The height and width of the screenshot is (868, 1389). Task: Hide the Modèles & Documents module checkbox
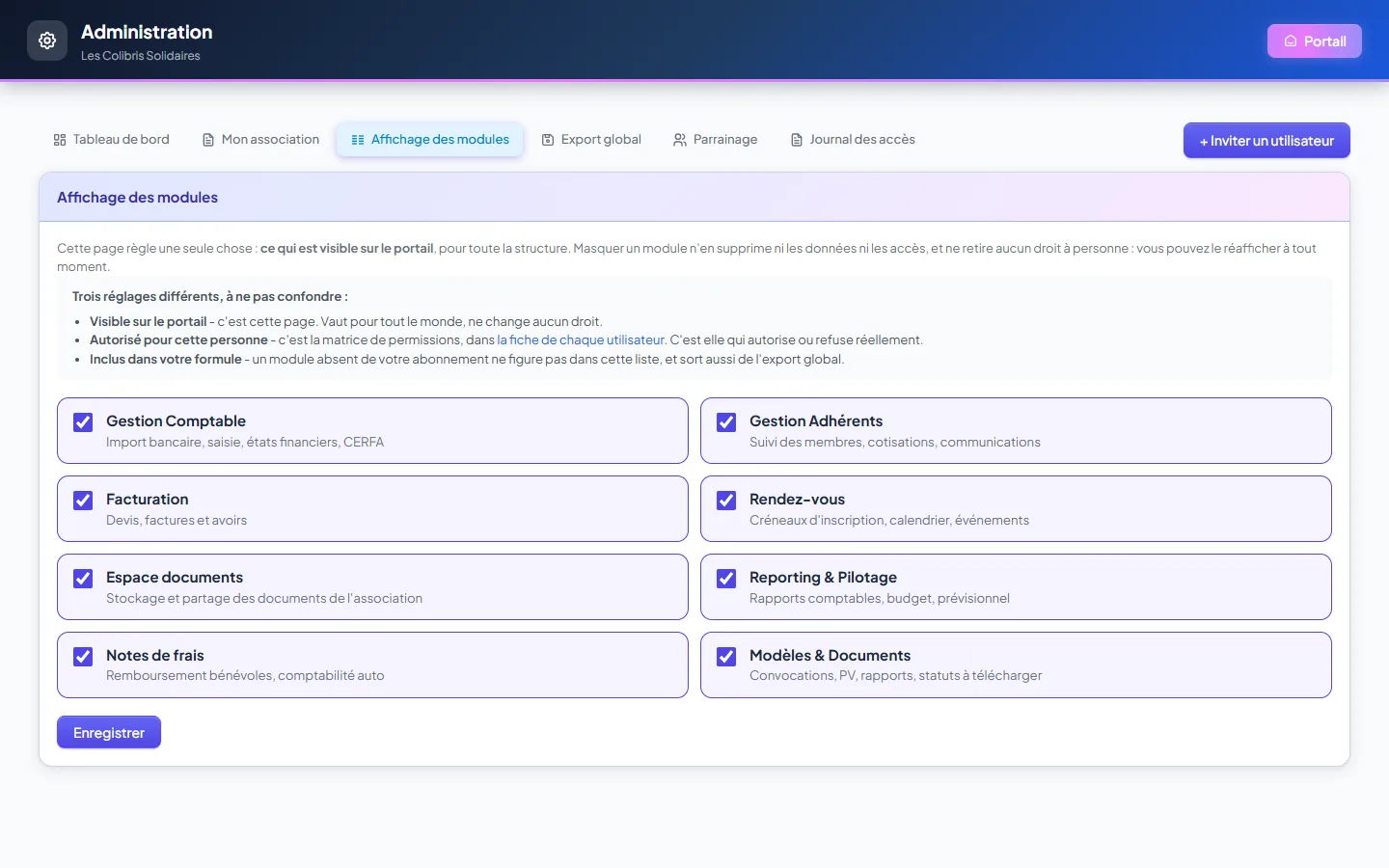coord(726,657)
